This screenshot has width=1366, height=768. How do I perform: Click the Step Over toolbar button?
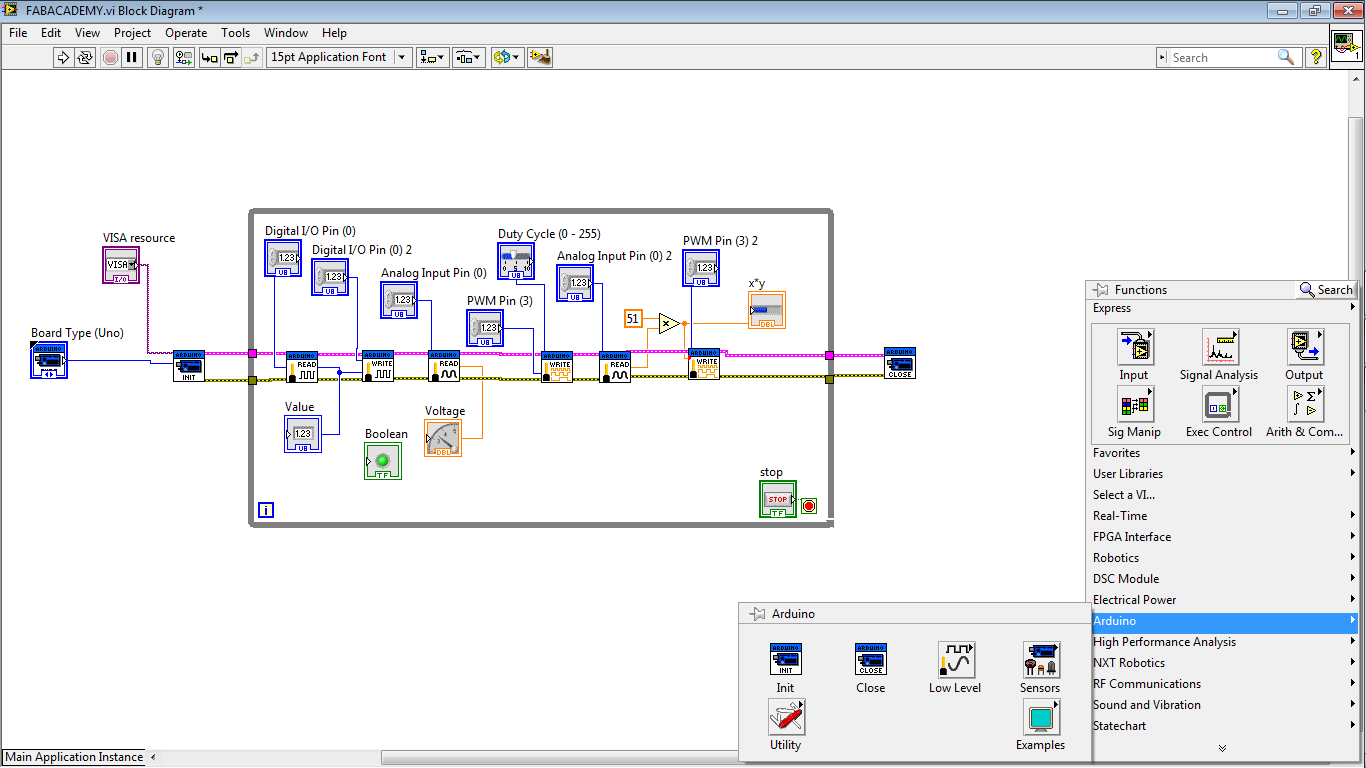tap(231, 58)
